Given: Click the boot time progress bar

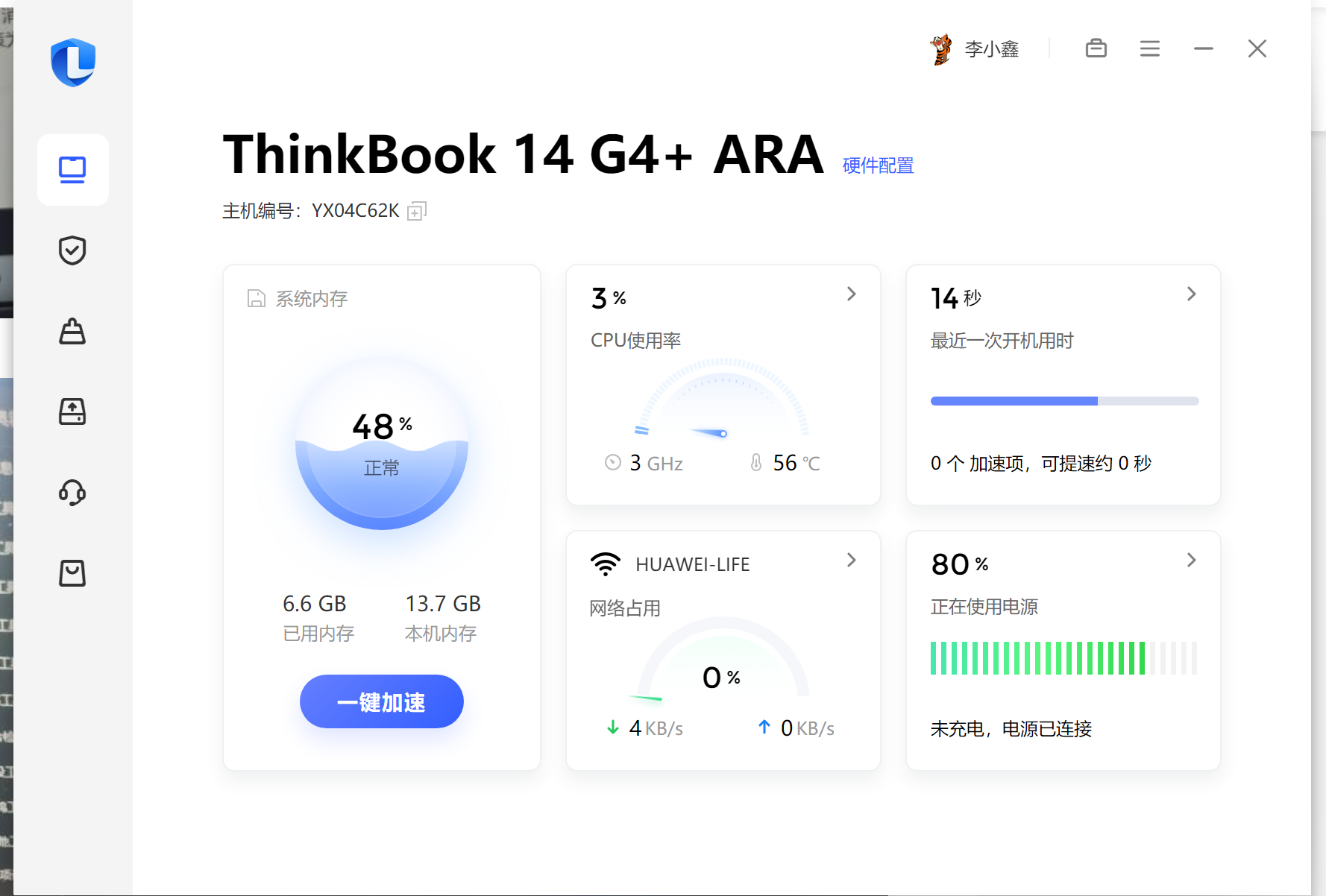Looking at the screenshot, I should coord(1064,401).
